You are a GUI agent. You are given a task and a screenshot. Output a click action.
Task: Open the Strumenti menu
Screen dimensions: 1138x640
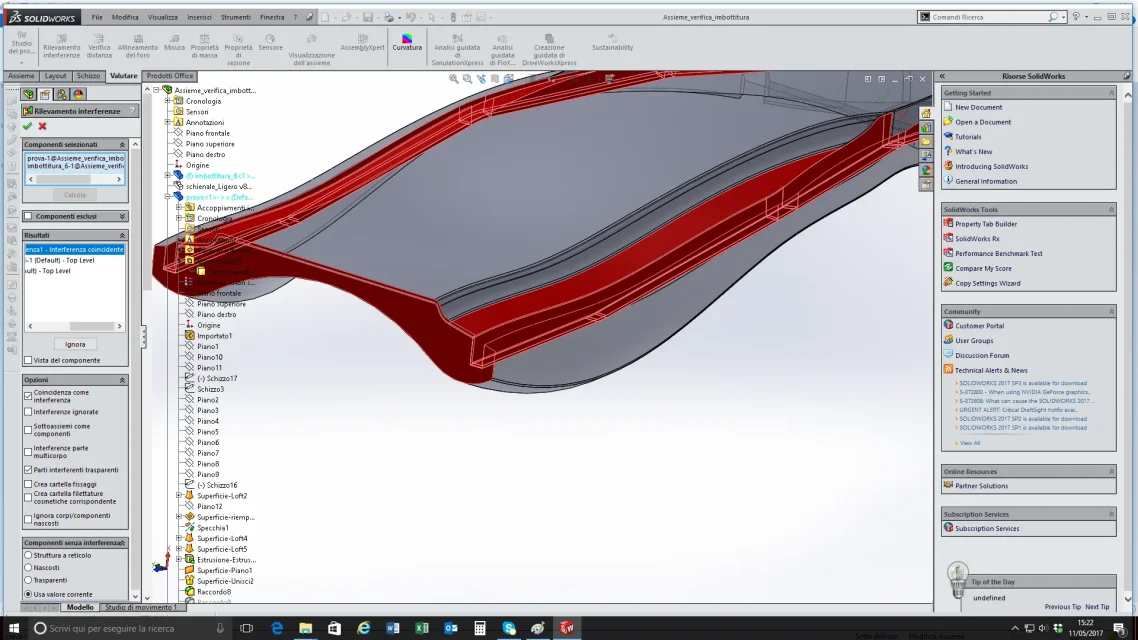point(235,17)
